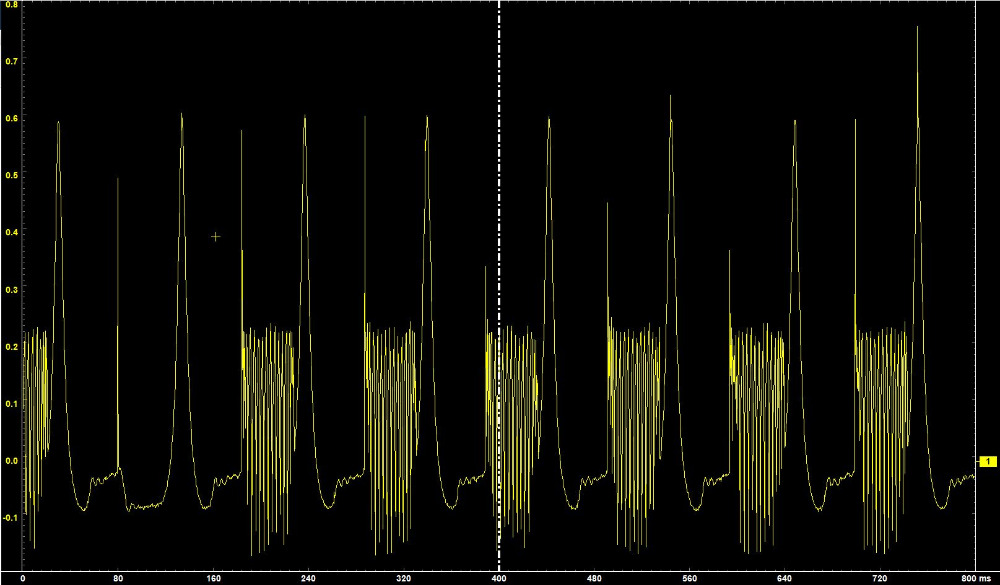The width and height of the screenshot is (1000, 585).
Task: Click the 240 time axis label
Action: point(308,578)
